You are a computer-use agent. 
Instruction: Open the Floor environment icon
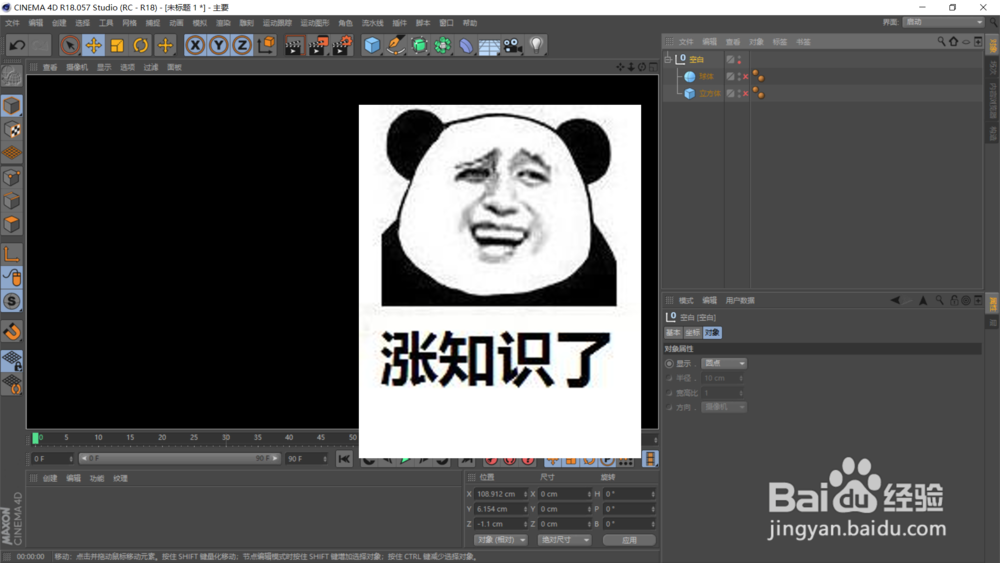click(489, 46)
